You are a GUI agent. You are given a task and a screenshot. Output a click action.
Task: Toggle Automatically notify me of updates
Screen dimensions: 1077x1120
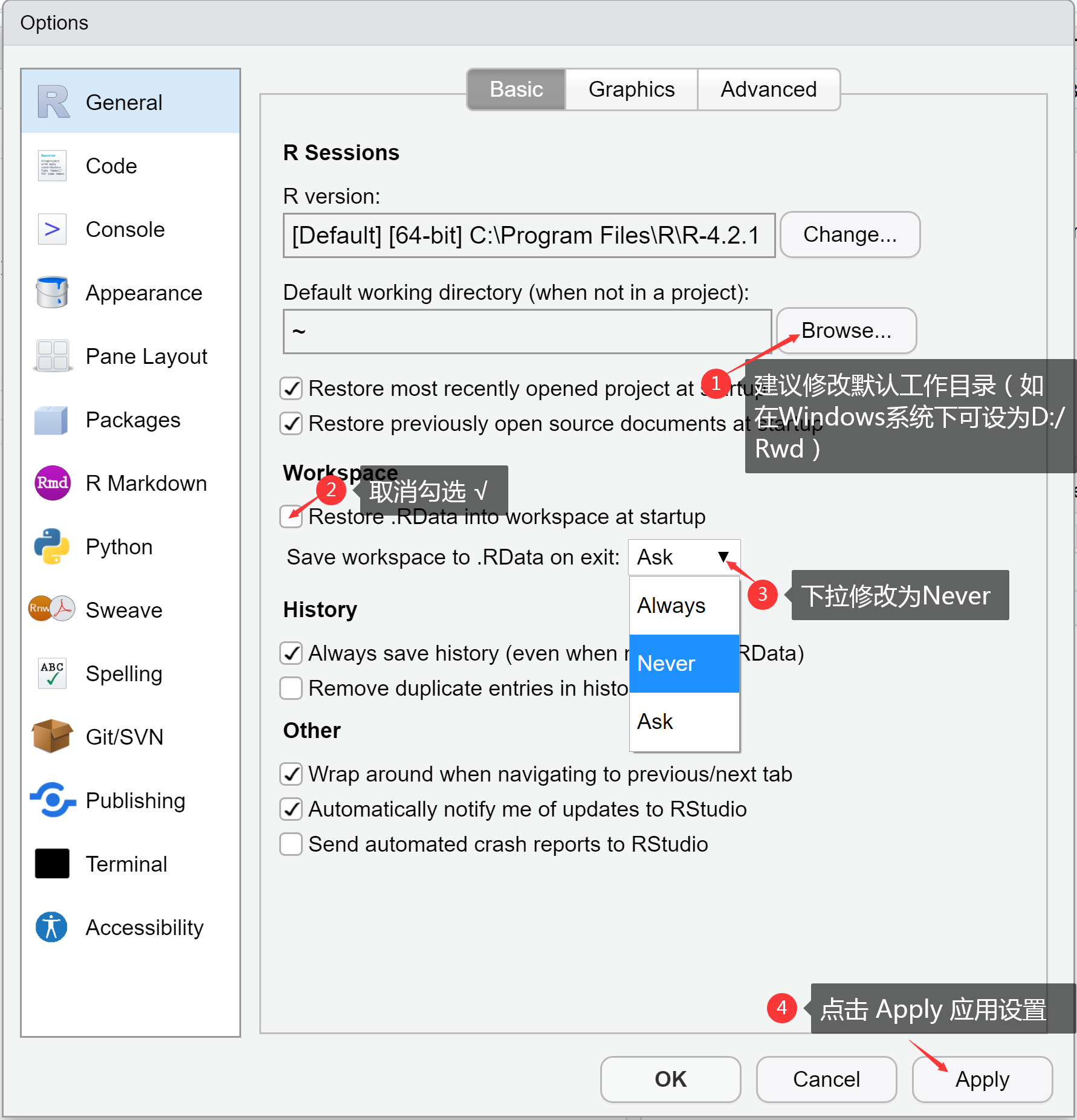(291, 809)
